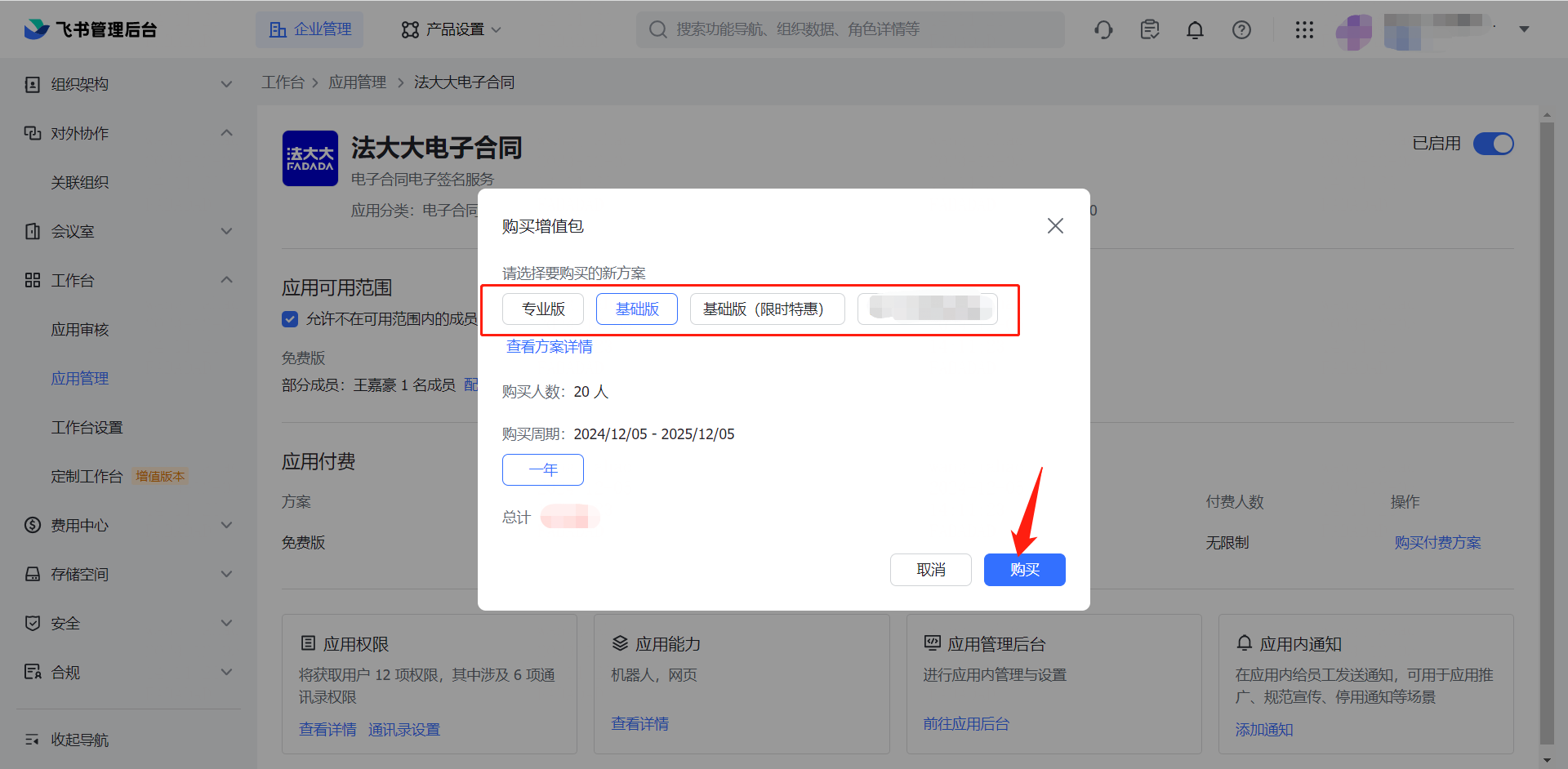Viewport: 1568px width, 769px height.
Task: Click the organization structure sidebar icon
Action: tap(33, 84)
